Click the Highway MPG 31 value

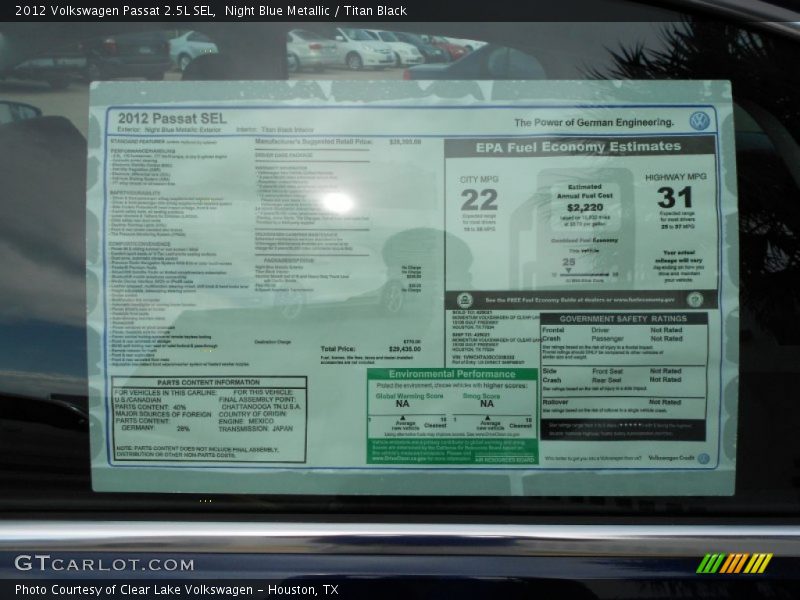click(675, 197)
